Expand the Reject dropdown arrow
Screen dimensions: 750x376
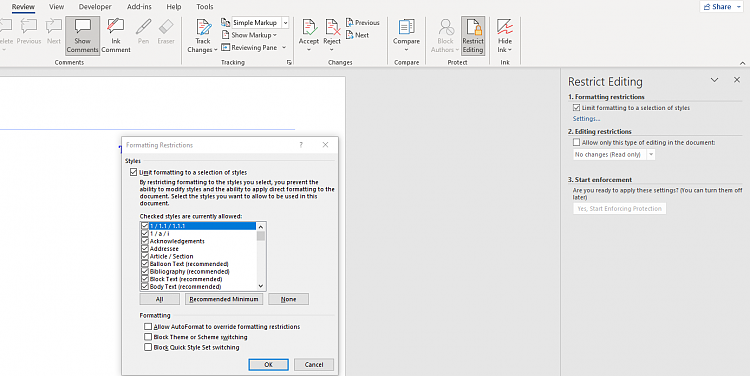(332, 49)
